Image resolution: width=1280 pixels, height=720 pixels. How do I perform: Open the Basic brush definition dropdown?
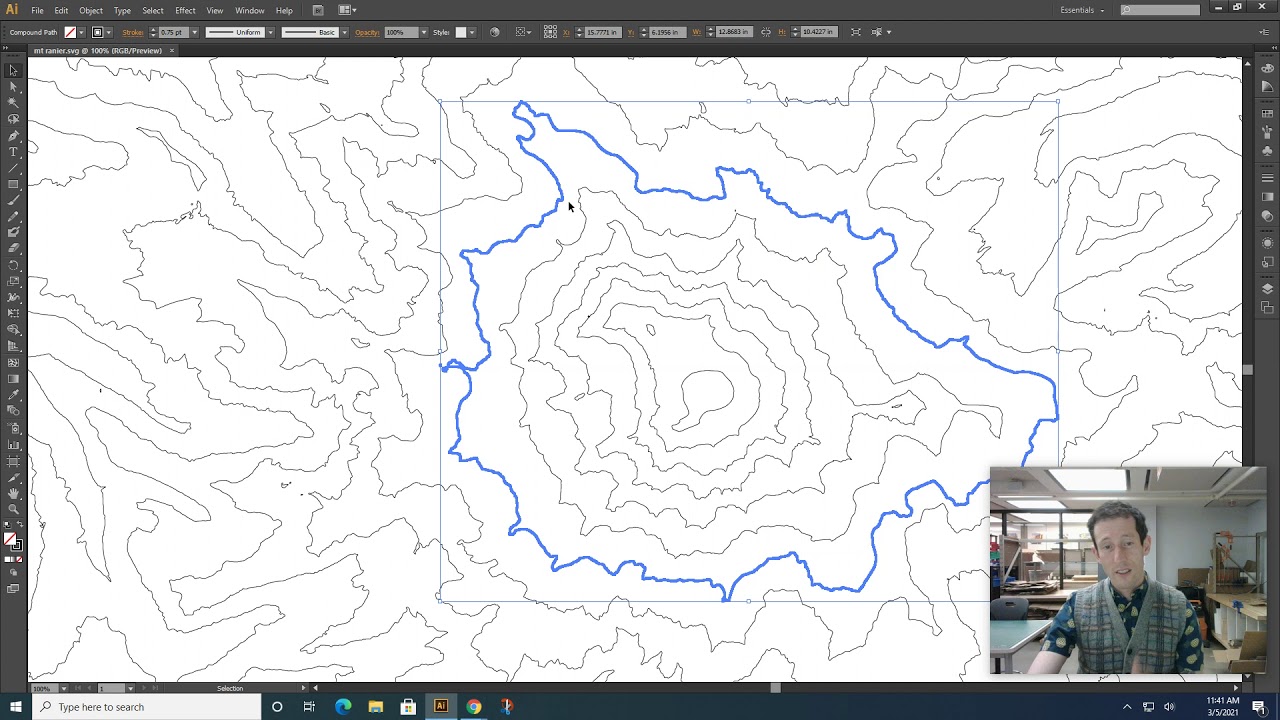(x=344, y=32)
